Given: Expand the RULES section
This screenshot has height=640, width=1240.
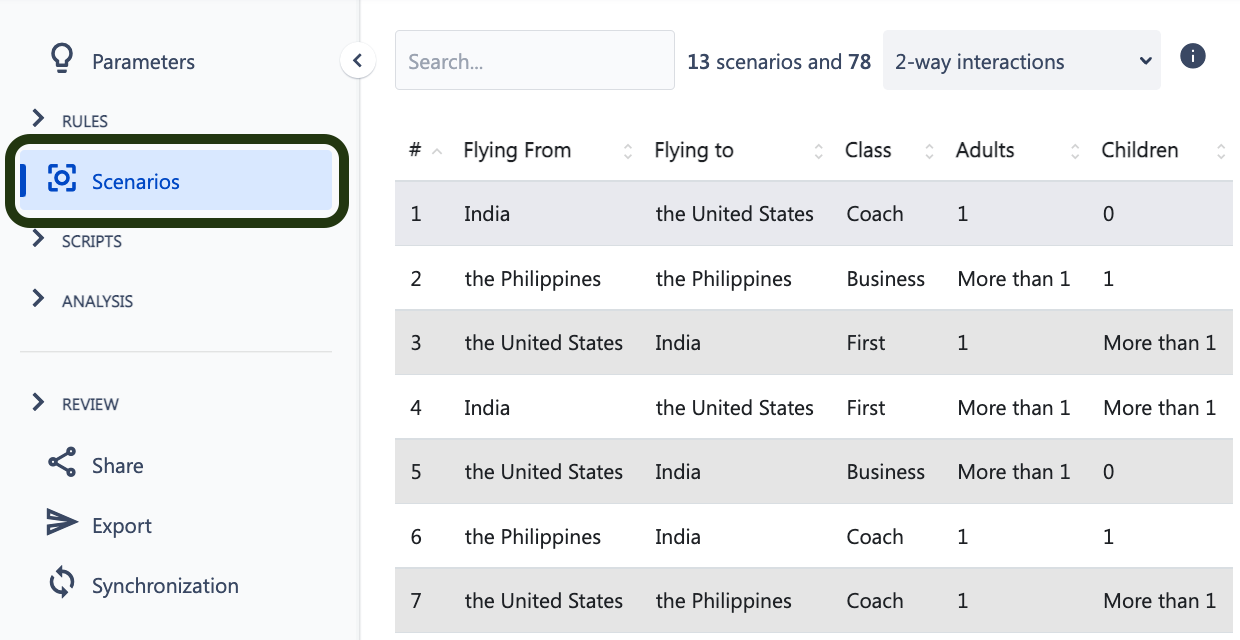Looking at the screenshot, I should click(x=39, y=120).
